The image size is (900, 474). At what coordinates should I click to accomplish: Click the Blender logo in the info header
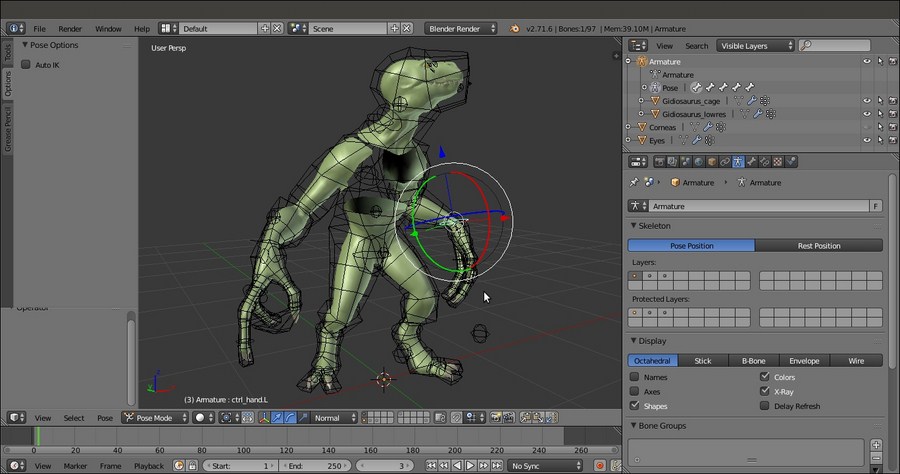click(515, 29)
